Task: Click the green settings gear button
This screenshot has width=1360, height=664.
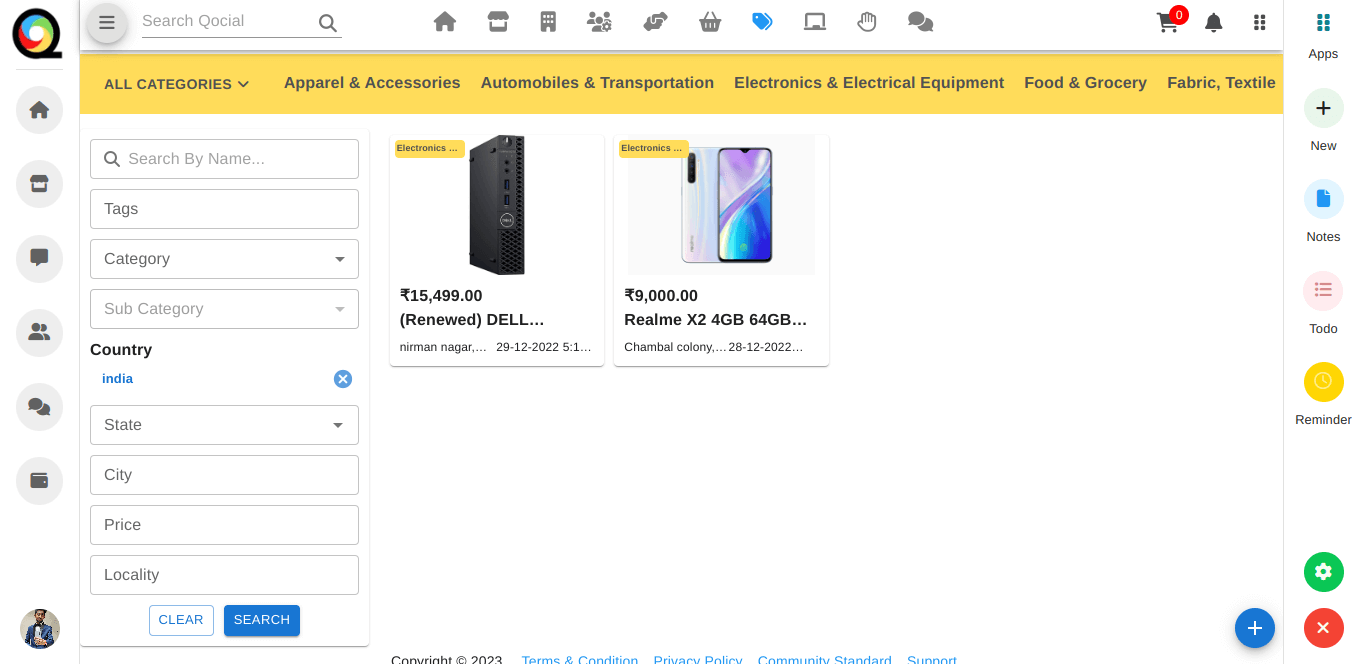Action: point(1323,572)
